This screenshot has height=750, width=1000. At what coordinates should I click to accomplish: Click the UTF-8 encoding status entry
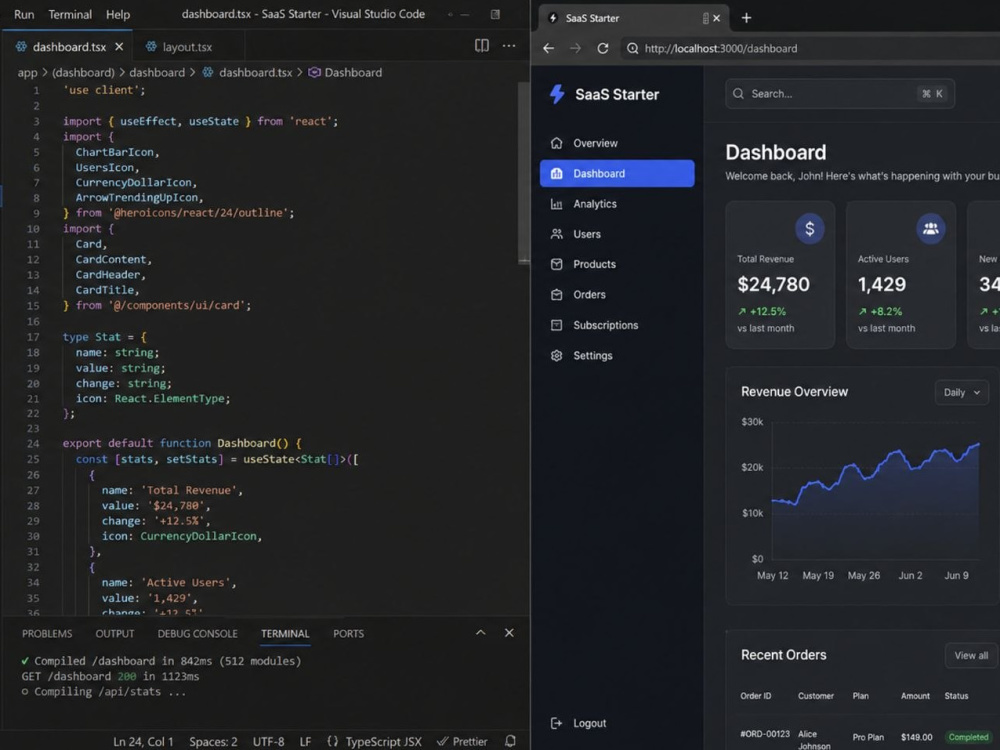(268, 742)
